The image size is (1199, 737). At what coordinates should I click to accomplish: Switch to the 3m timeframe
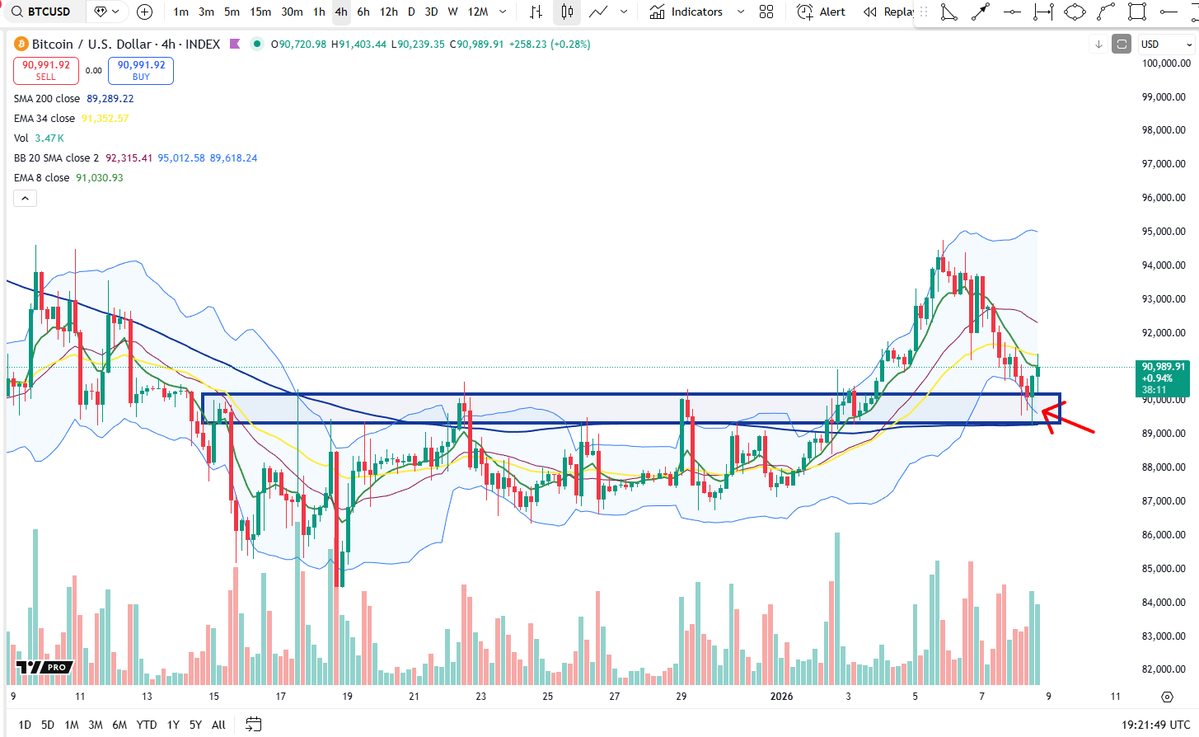click(x=206, y=11)
